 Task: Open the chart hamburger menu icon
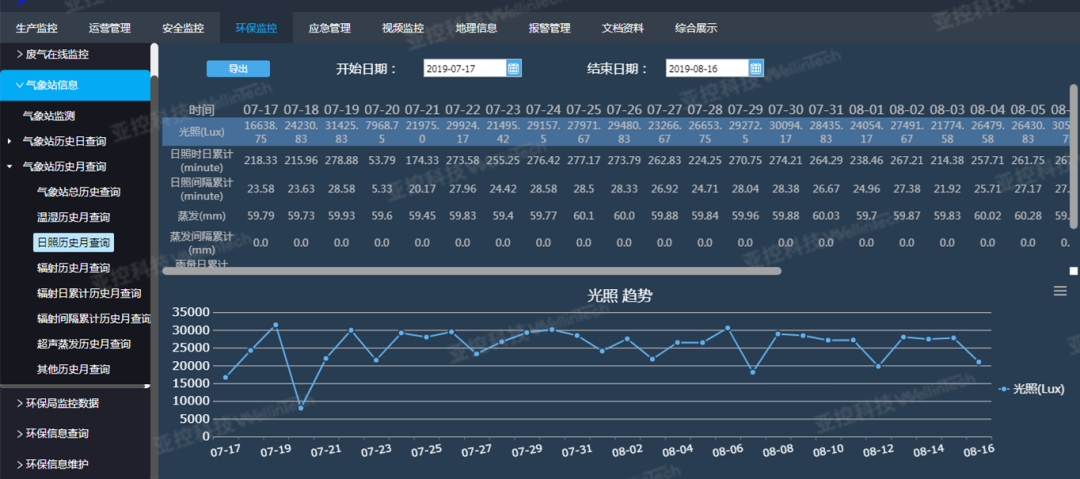point(1060,292)
